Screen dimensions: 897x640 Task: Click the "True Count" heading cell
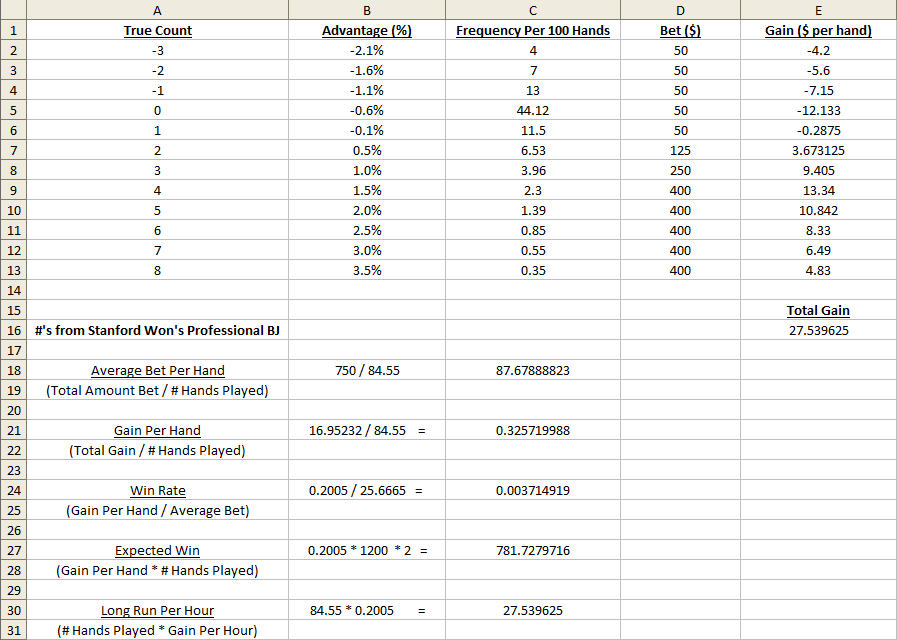pyautogui.click(x=157, y=30)
